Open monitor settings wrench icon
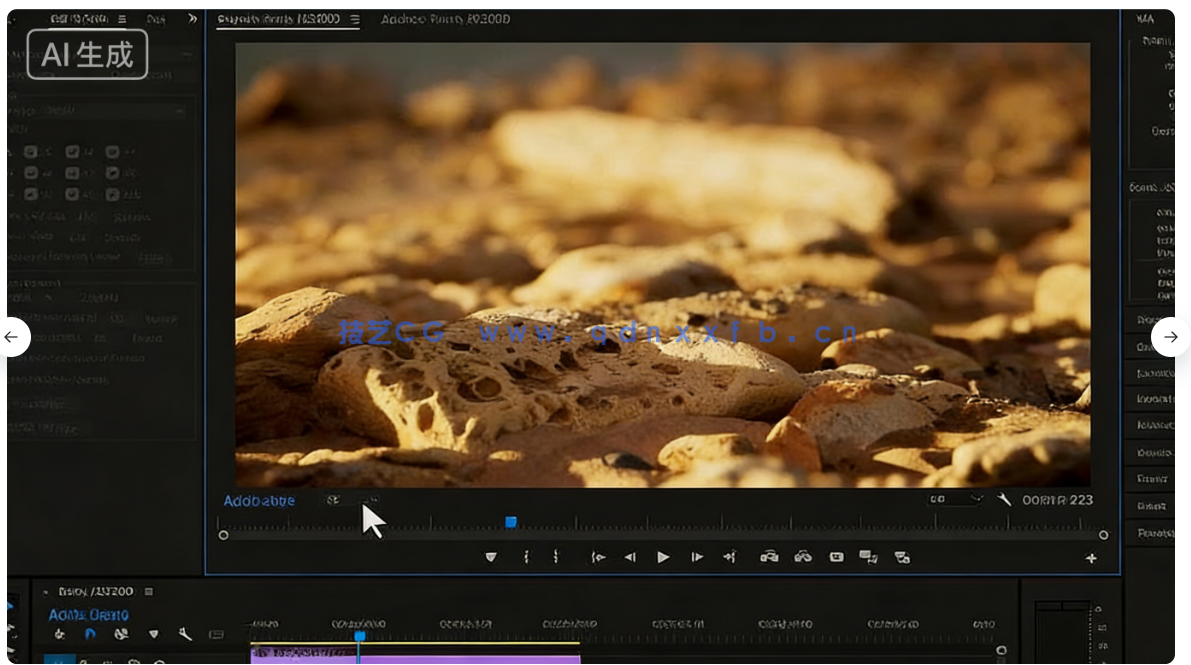The image size is (1191, 665). coord(1004,499)
